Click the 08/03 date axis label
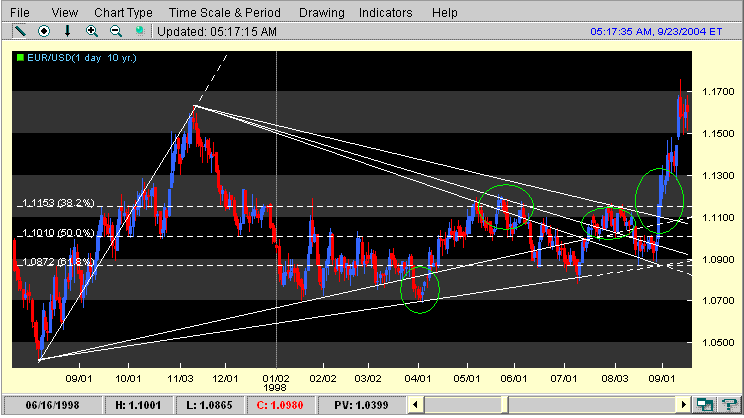Screen dimensions: 744x418 coord(615,379)
